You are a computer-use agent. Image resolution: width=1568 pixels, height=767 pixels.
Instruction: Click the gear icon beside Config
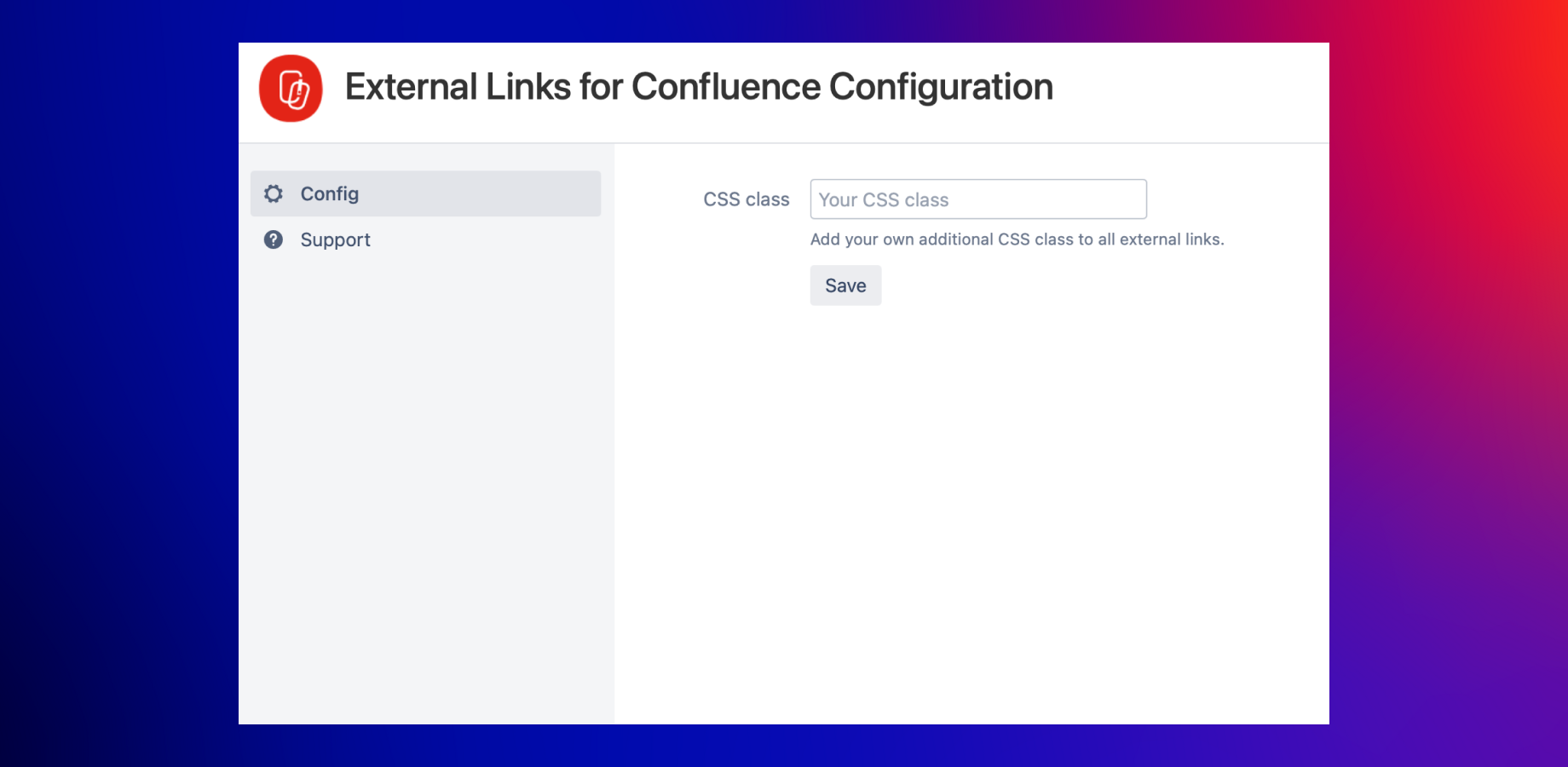(x=274, y=194)
